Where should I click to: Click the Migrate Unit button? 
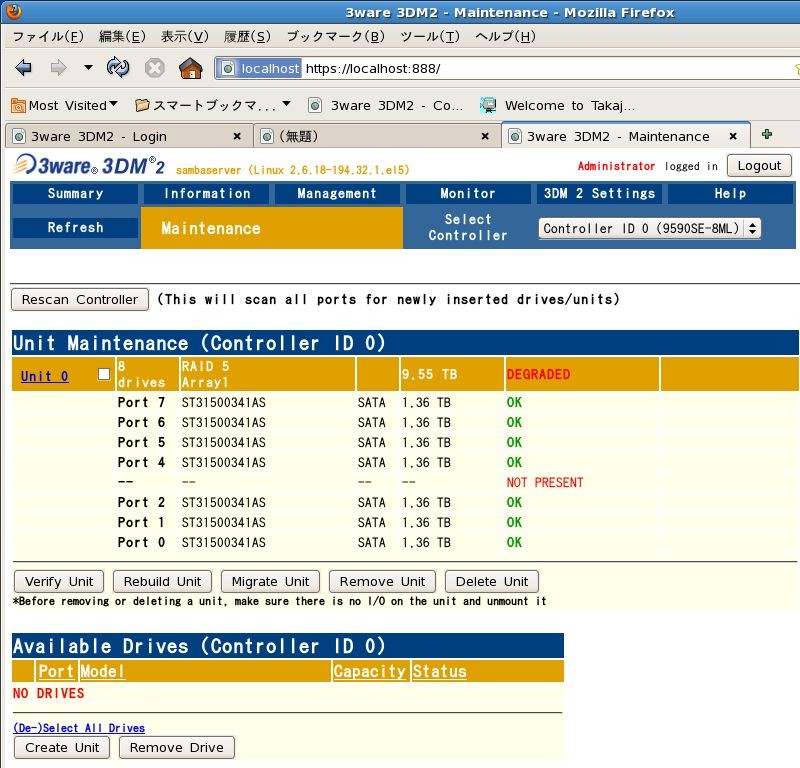270,582
